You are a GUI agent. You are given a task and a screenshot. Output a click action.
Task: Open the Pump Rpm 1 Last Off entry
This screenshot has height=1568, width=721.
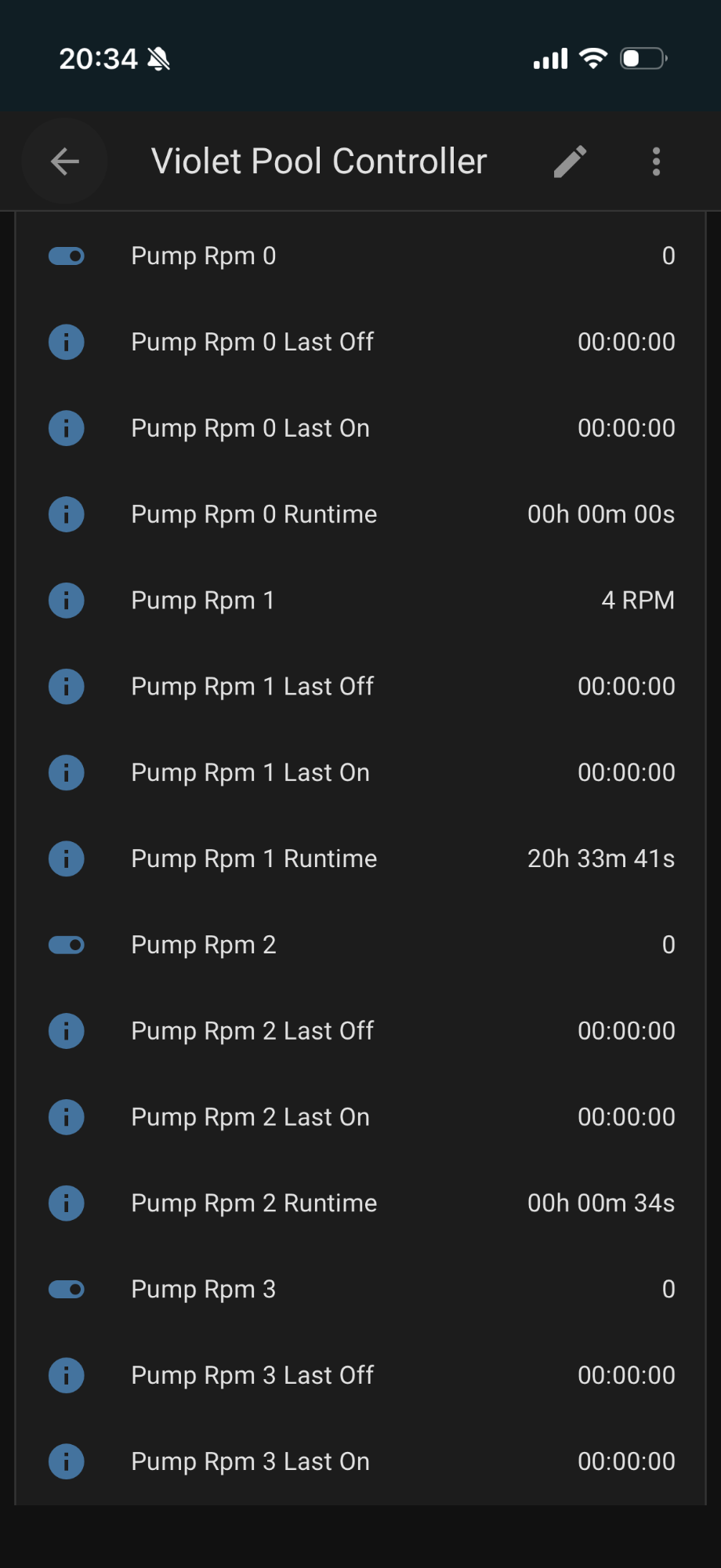point(360,687)
